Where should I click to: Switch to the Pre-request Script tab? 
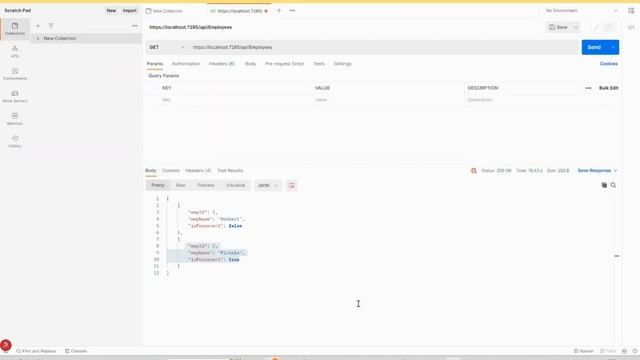pos(284,64)
